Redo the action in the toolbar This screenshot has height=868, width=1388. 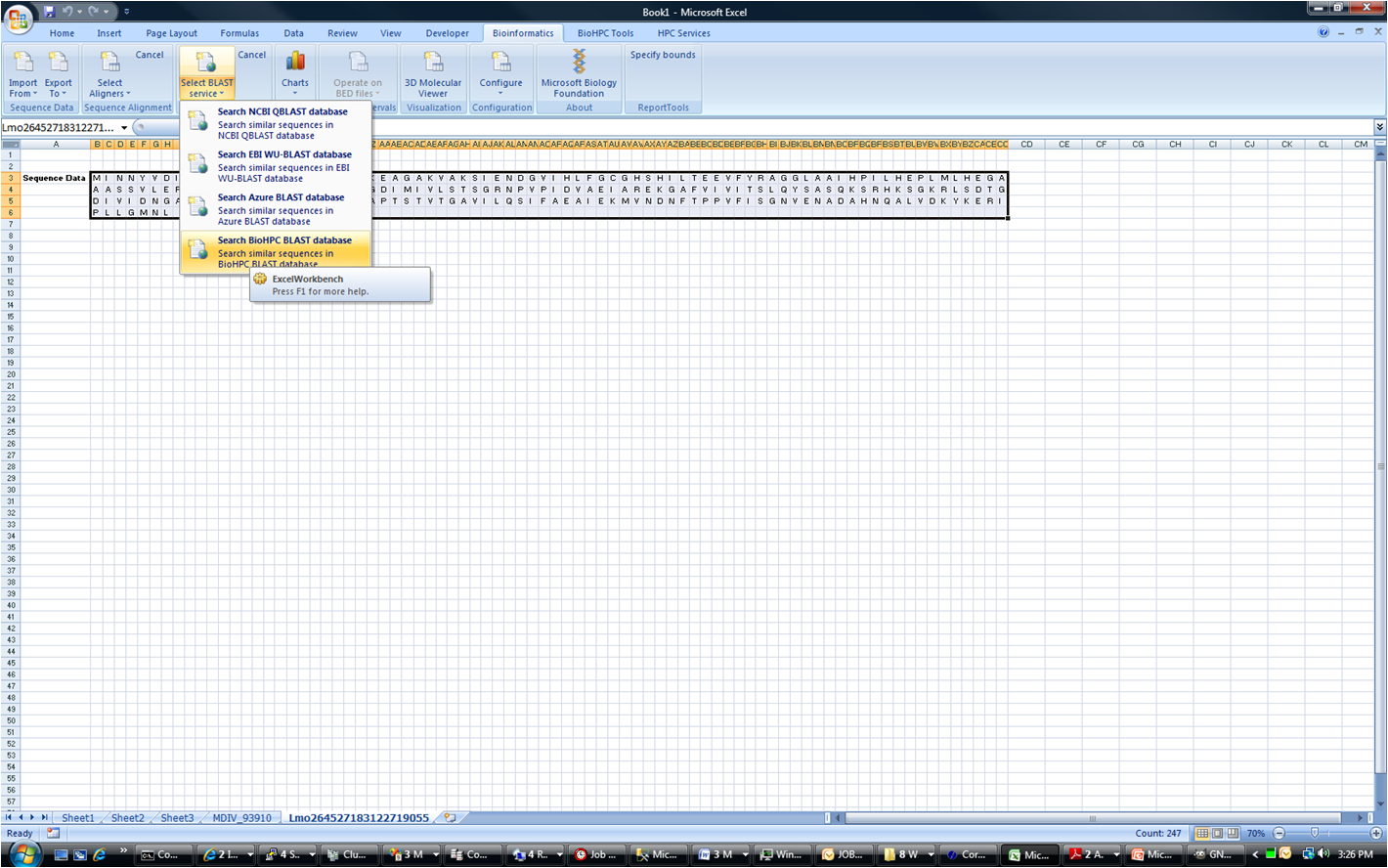point(94,11)
